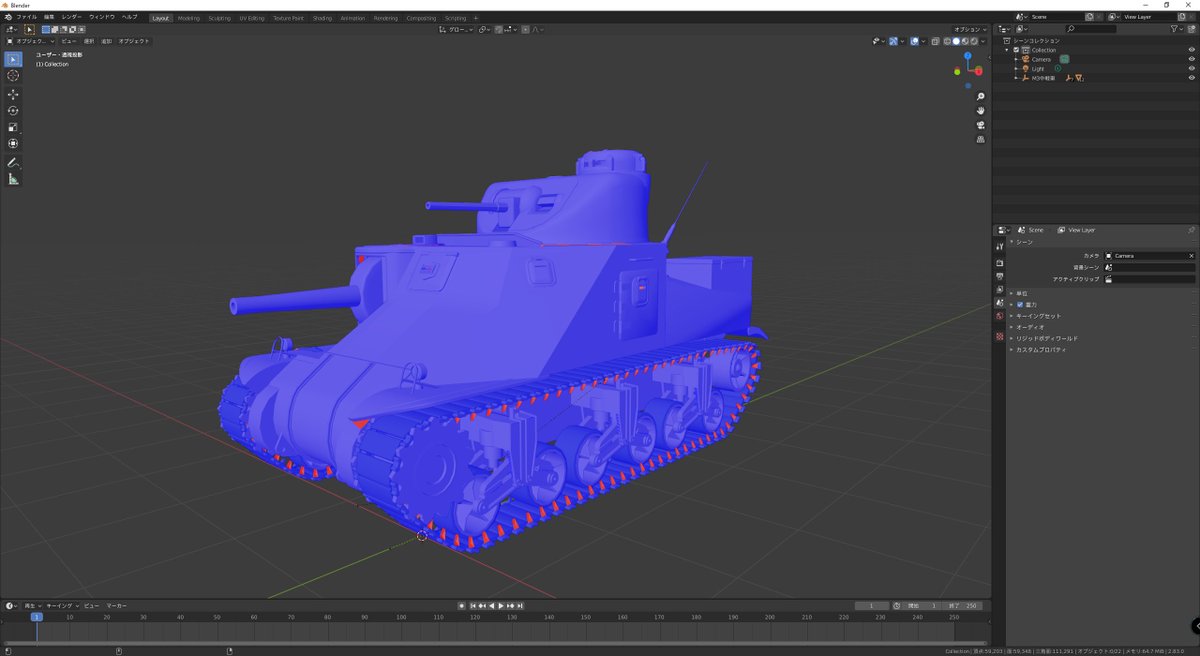The height and width of the screenshot is (656, 1200).
Task: Open the ファイル menu
Action: point(26,17)
